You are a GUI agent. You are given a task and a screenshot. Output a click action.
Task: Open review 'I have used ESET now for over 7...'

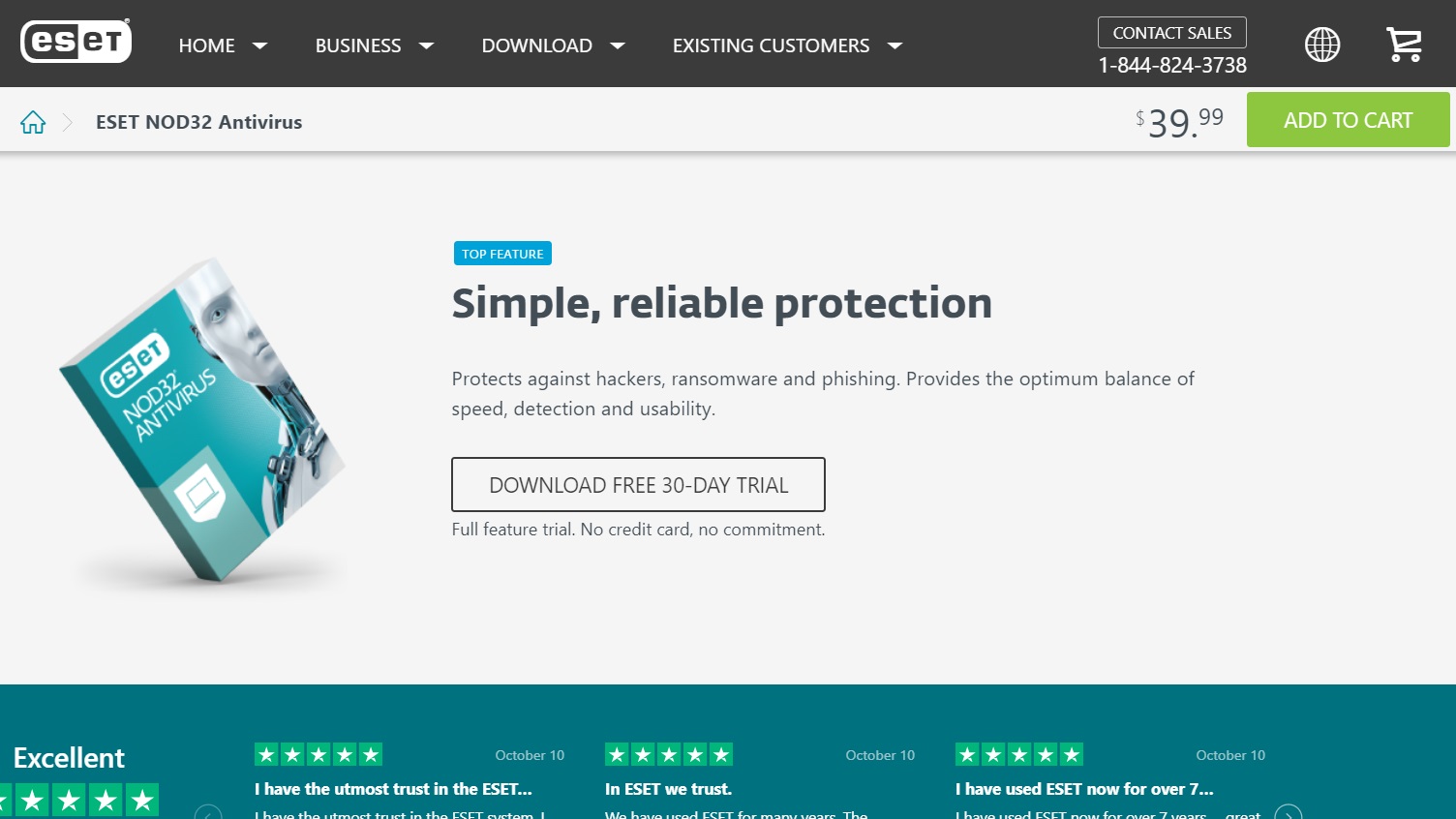click(x=1084, y=789)
